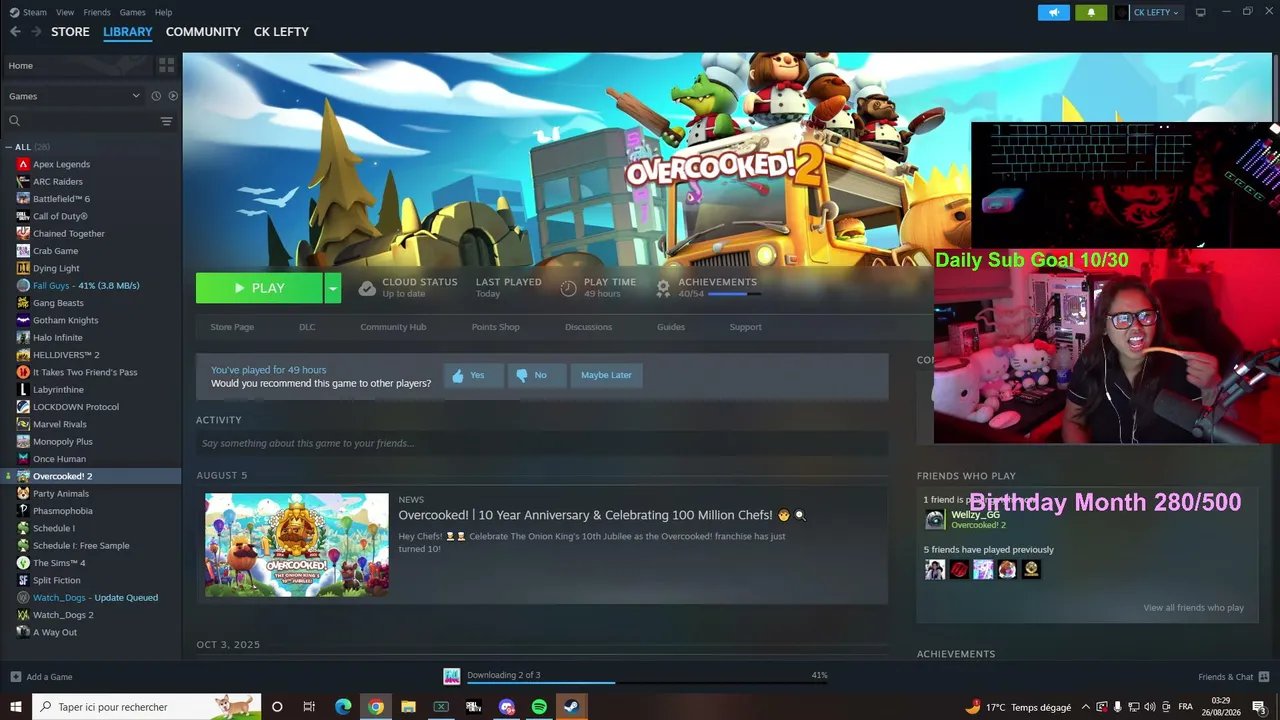Image resolution: width=1280 pixels, height=720 pixels.
Task: Expand the Games collection dropdown
Action: pyautogui.click(x=136, y=96)
